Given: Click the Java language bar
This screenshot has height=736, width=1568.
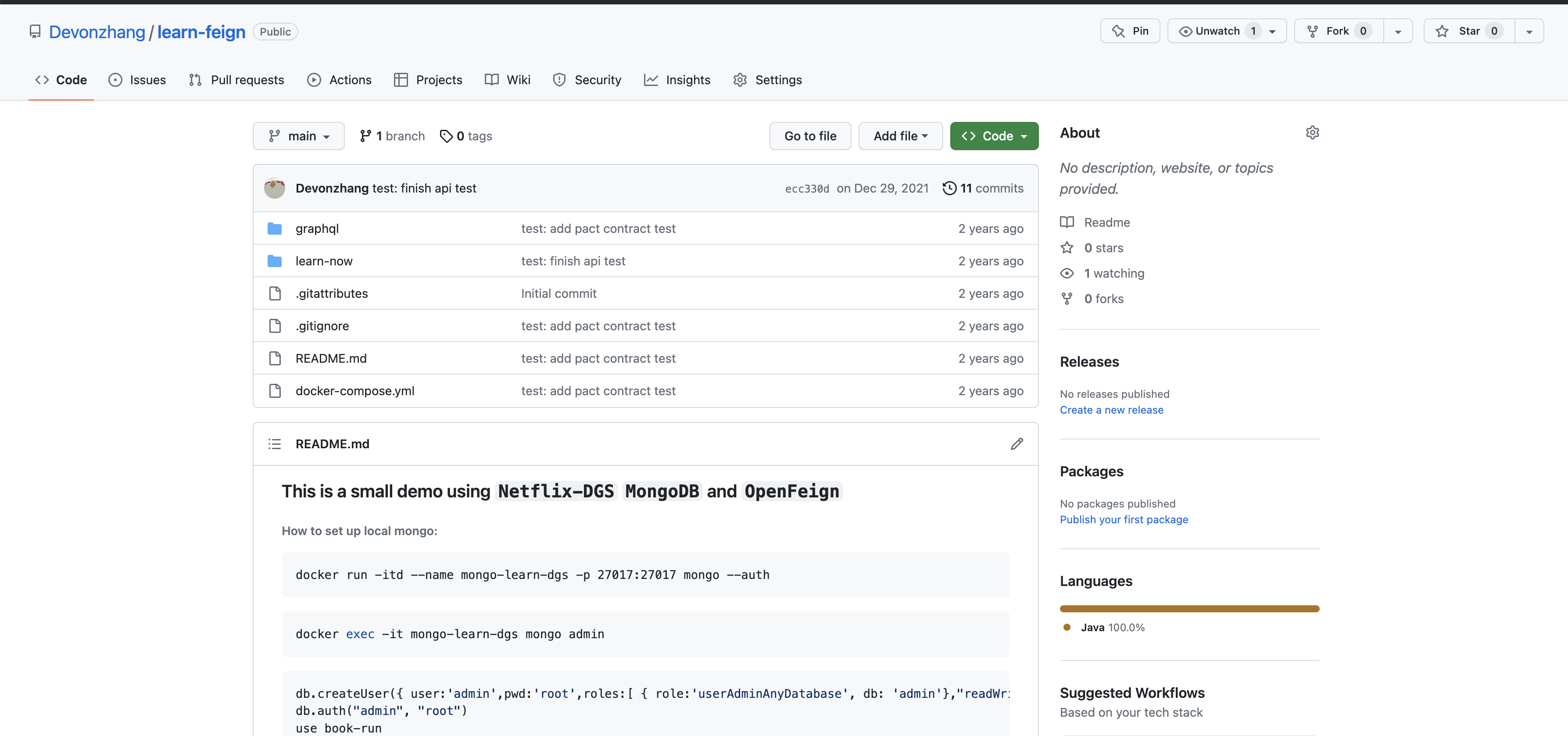Looking at the screenshot, I should click(x=1189, y=609).
